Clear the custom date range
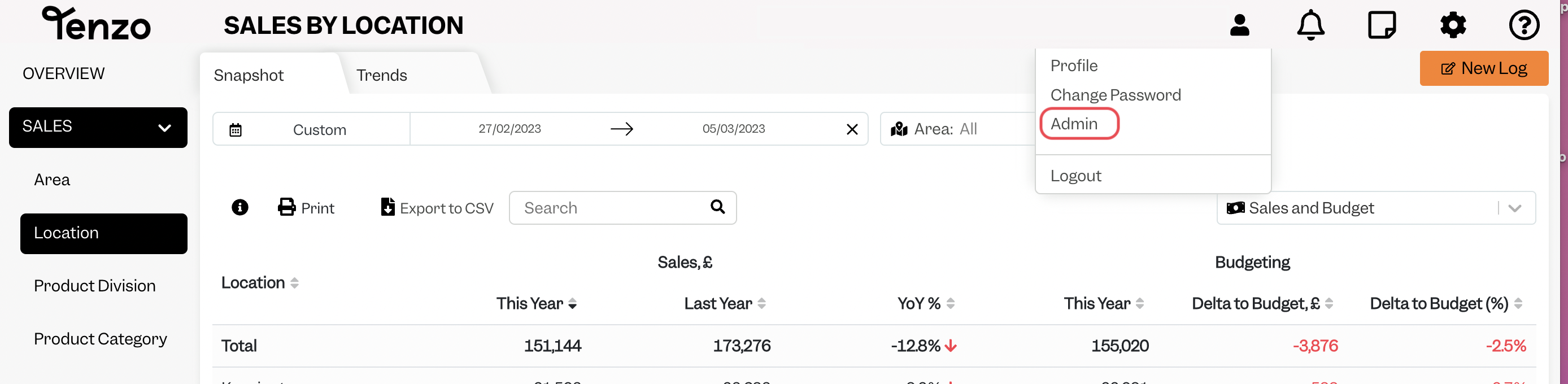Viewport: 1568px width, 384px height. click(x=852, y=129)
